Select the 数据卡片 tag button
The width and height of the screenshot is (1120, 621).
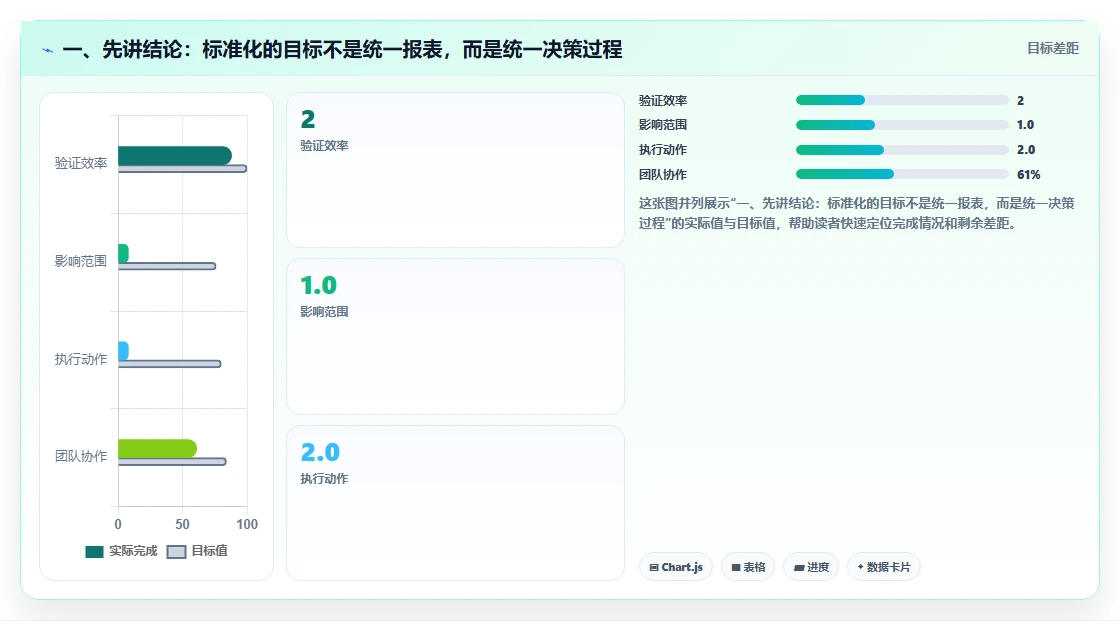[x=884, y=567]
